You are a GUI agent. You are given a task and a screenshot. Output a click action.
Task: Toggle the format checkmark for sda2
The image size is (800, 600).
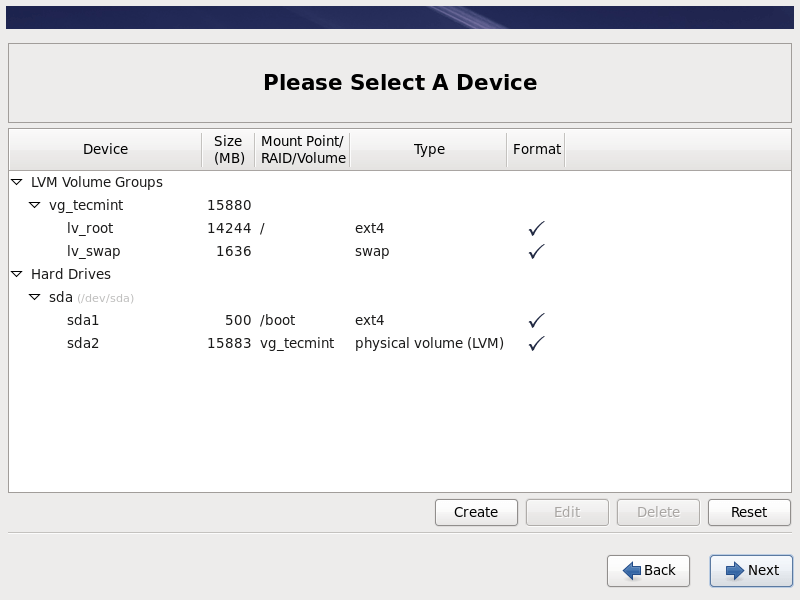[x=536, y=343]
